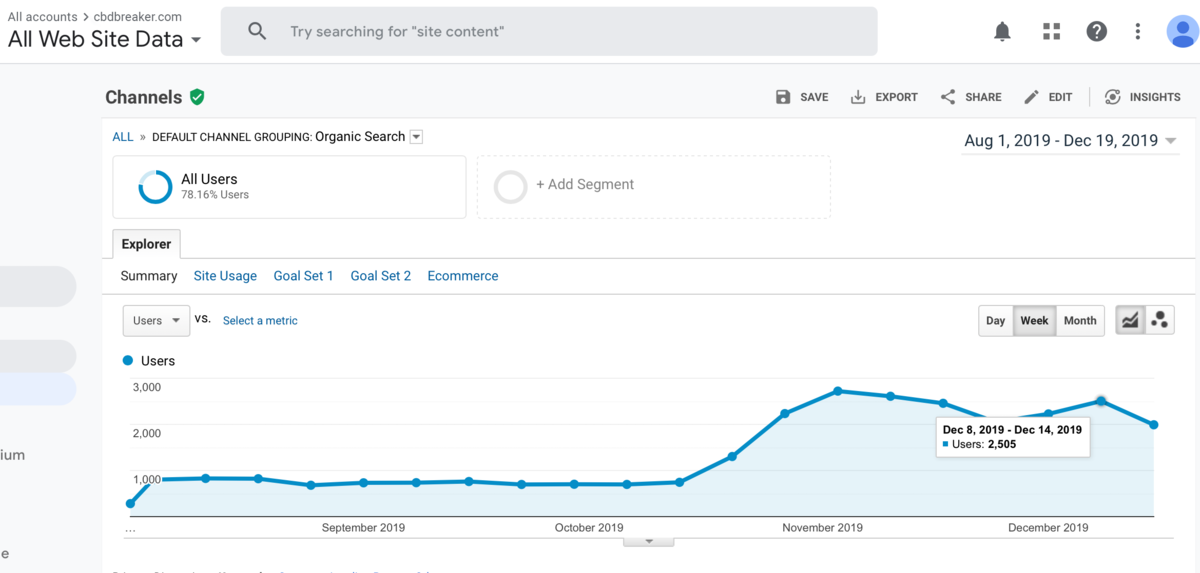Switch to the Site Usage tab

[225, 276]
